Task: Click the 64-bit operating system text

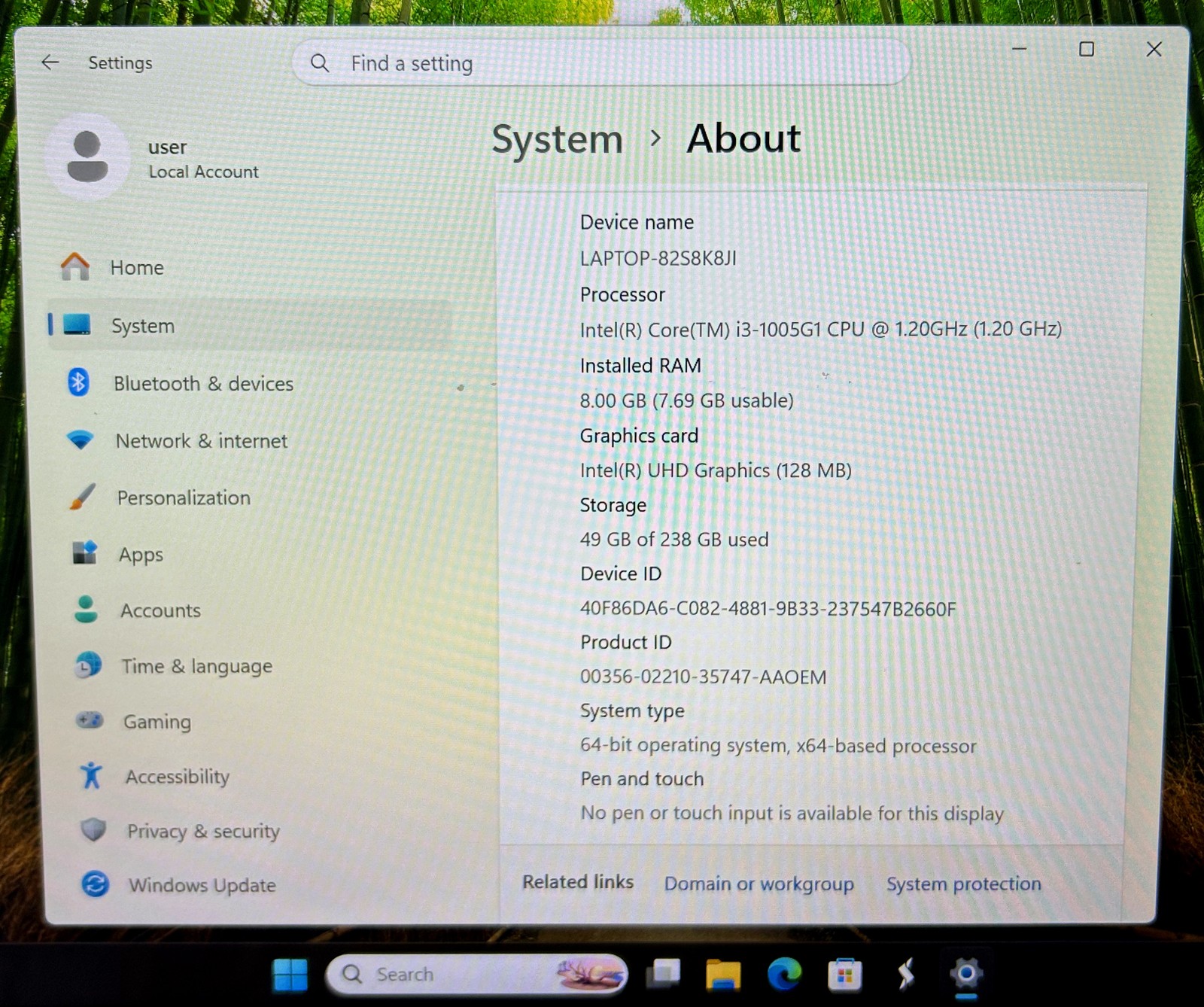Action: [x=778, y=745]
